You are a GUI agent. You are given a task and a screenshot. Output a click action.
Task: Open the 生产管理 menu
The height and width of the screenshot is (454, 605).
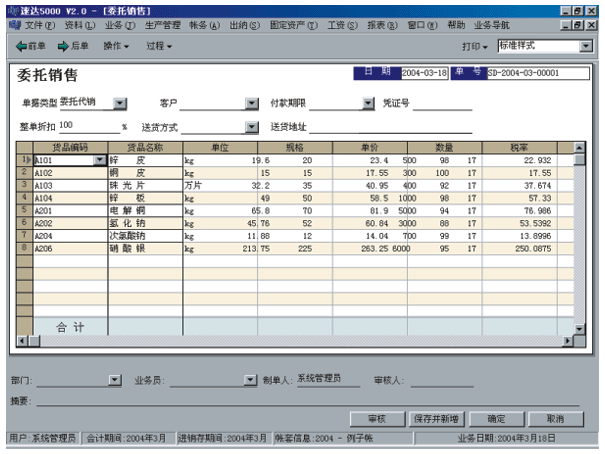click(x=162, y=23)
